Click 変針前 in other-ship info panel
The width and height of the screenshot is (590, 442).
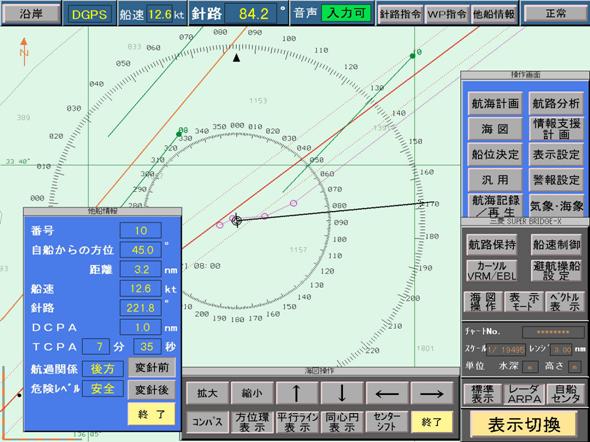click(152, 367)
